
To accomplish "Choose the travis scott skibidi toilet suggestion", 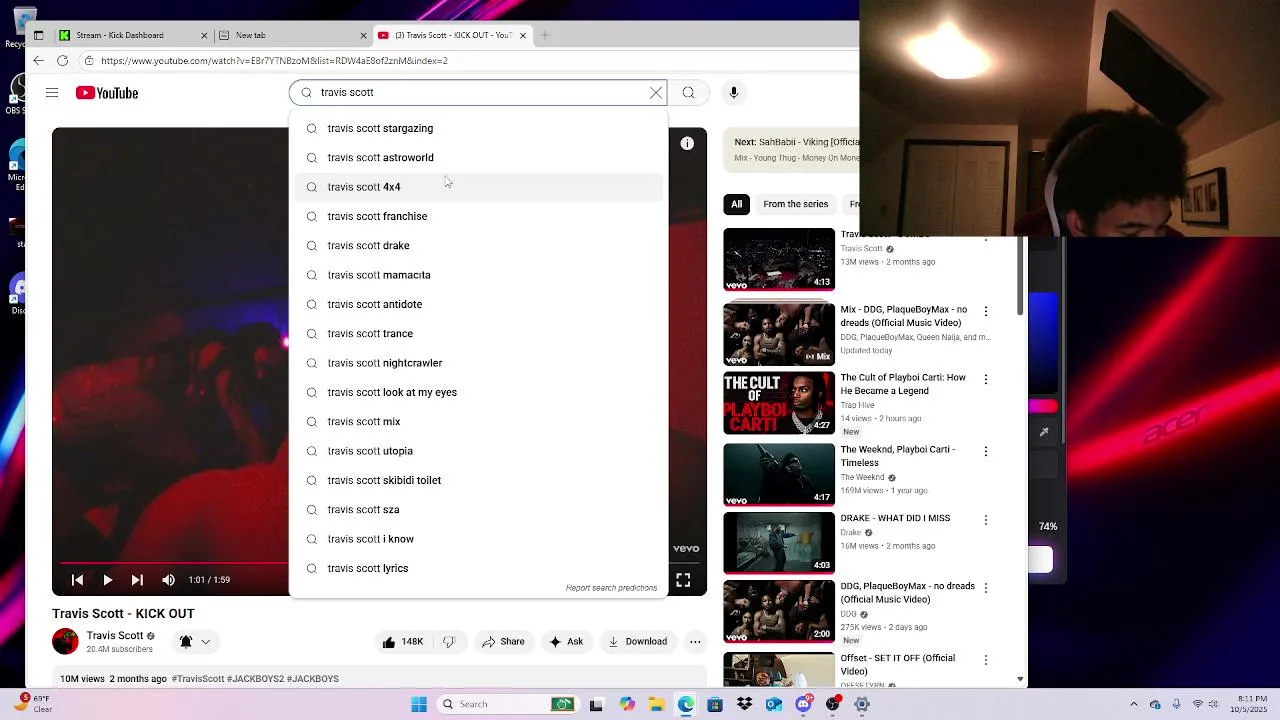I will 480,480.
